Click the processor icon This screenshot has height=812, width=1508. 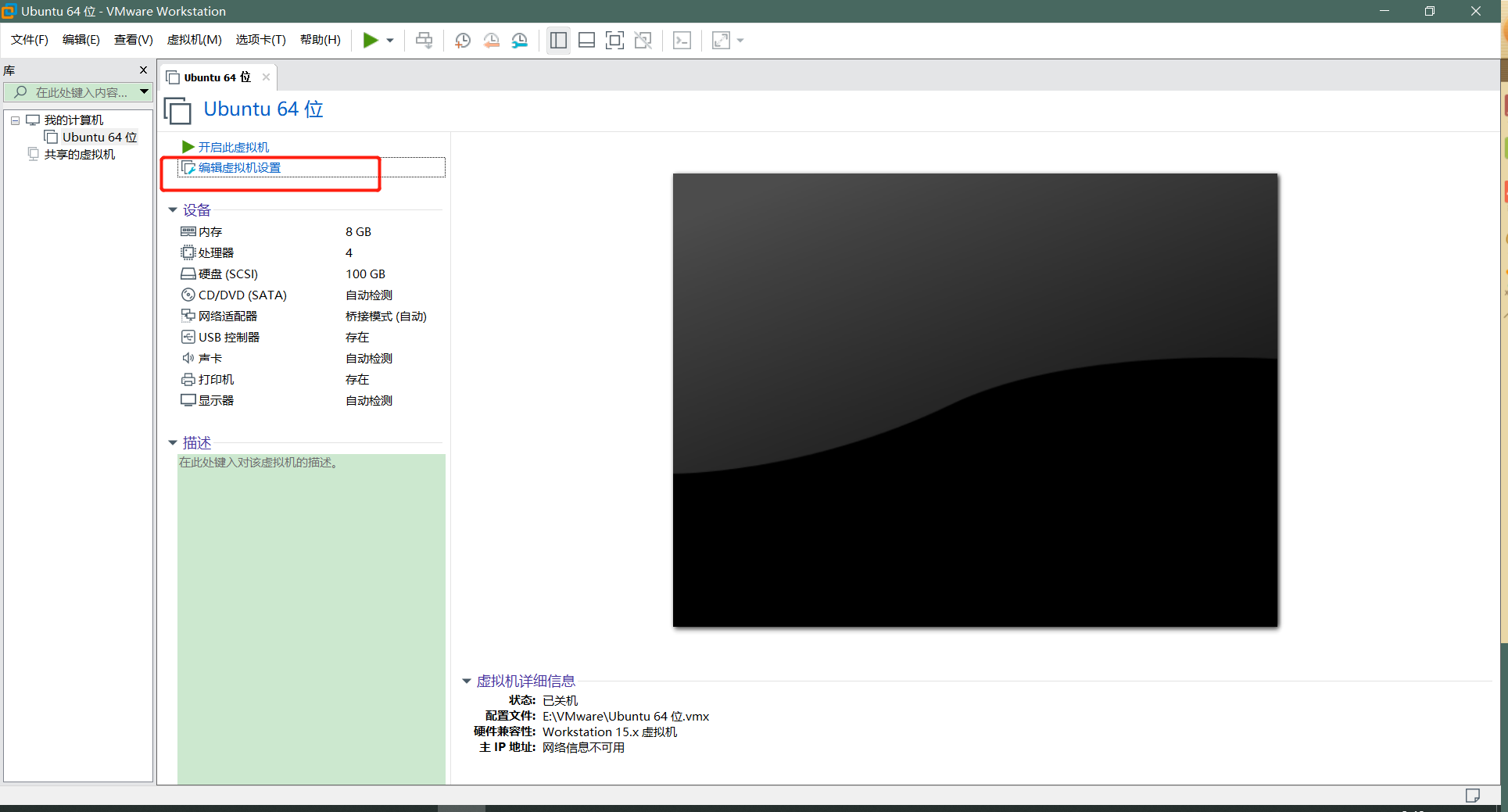point(188,252)
